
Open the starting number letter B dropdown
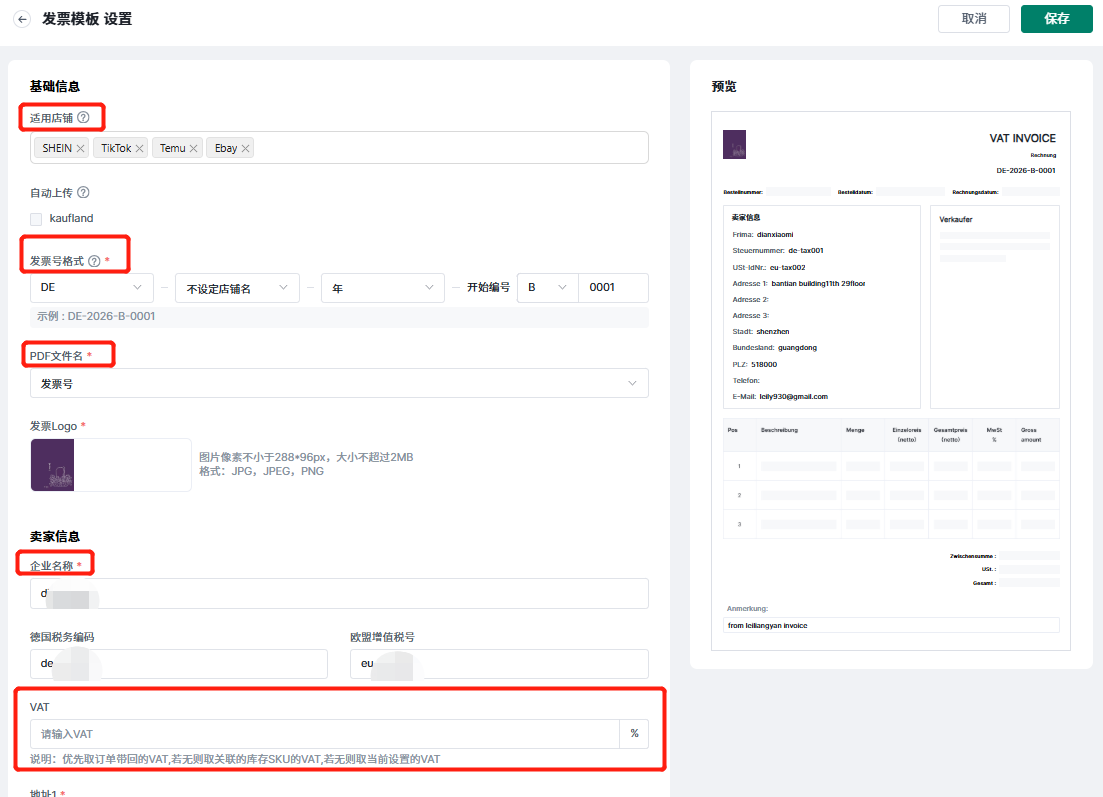click(x=547, y=288)
